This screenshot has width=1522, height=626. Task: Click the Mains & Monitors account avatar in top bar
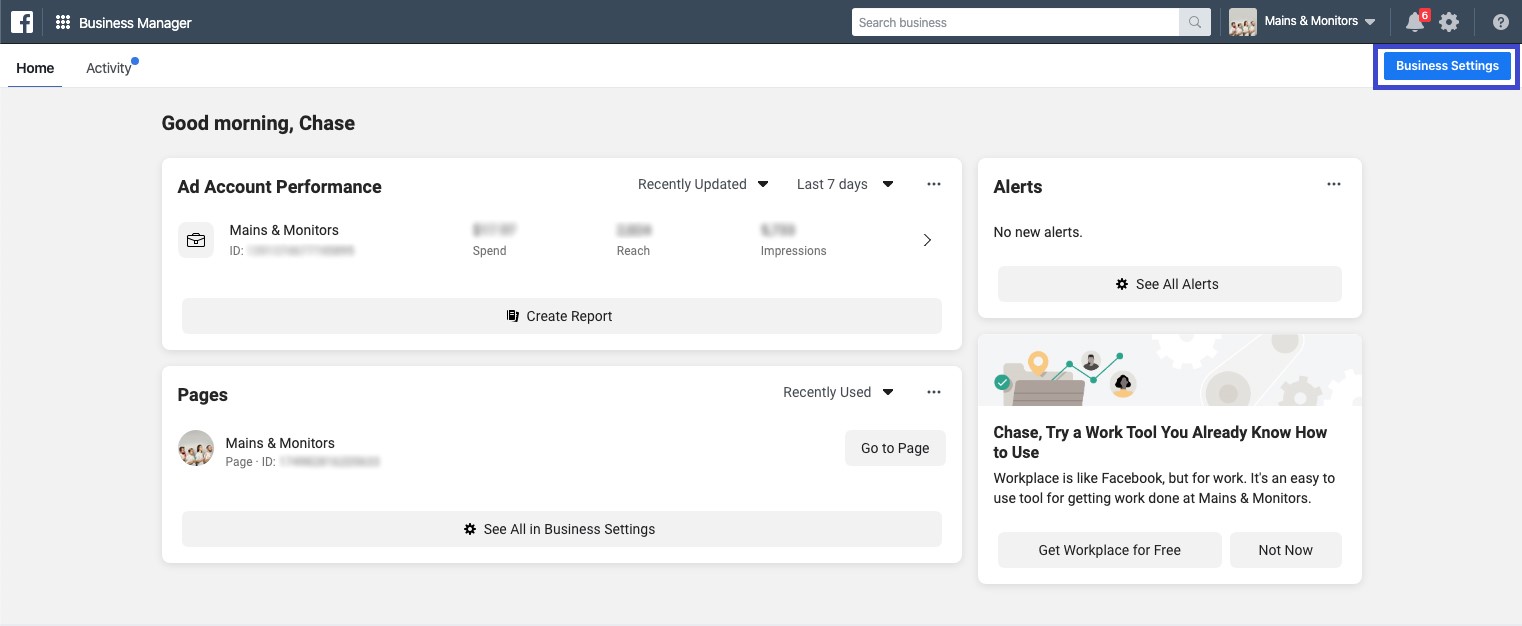click(x=1243, y=22)
